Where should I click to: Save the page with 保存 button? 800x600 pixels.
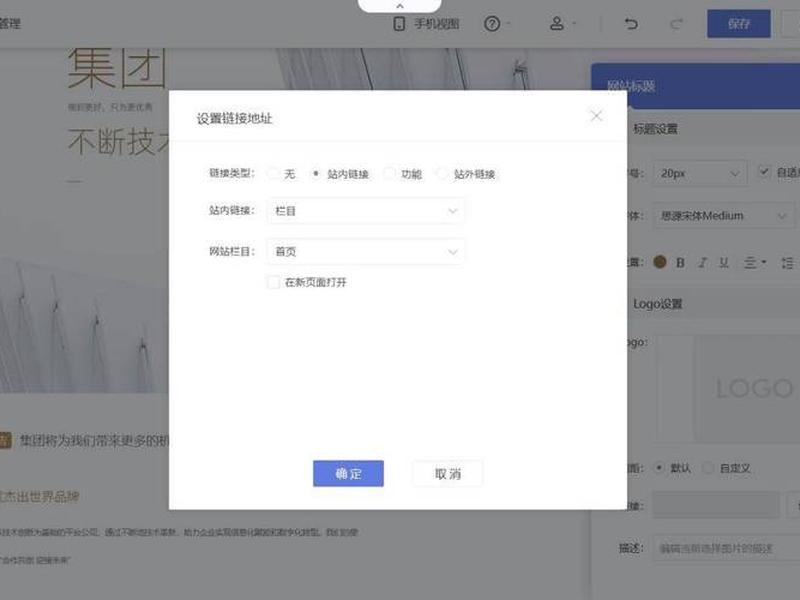coord(739,23)
